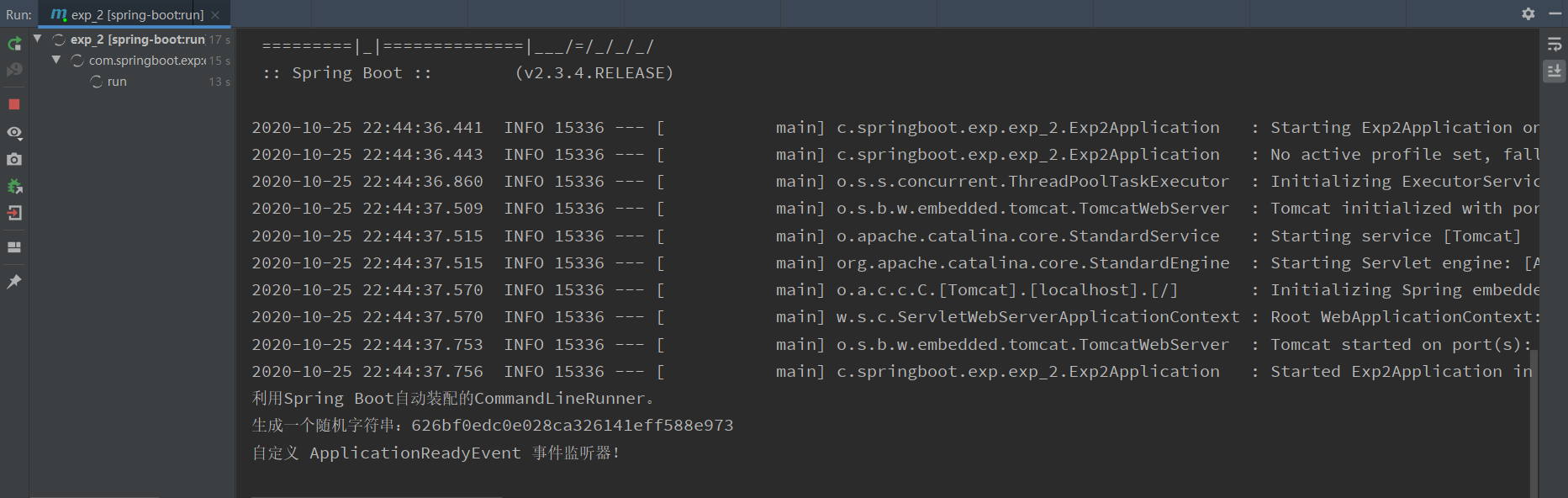Click the ApplicationReadyEvent console output line
This screenshot has height=498, width=1568.
point(436,453)
